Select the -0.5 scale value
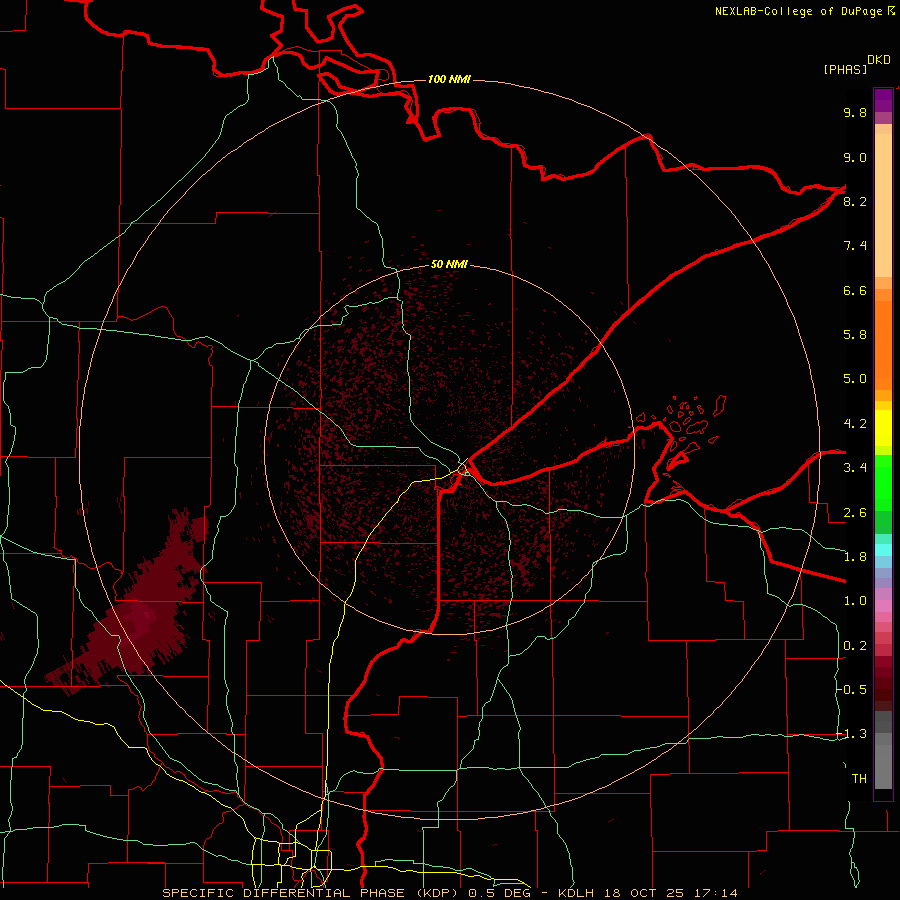The image size is (900, 900). click(851, 690)
